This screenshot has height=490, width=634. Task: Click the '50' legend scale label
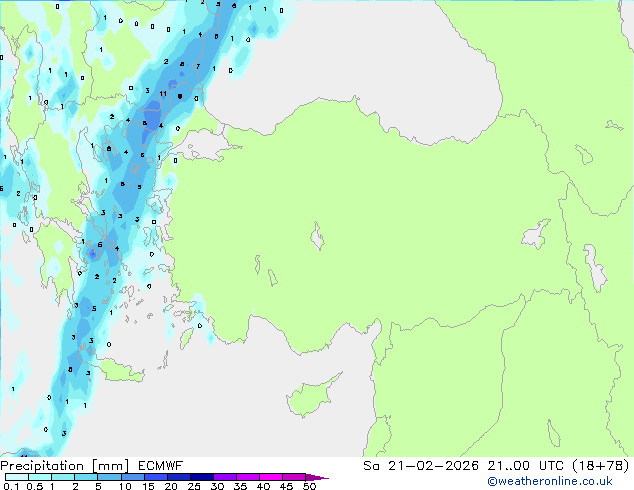tap(309, 486)
